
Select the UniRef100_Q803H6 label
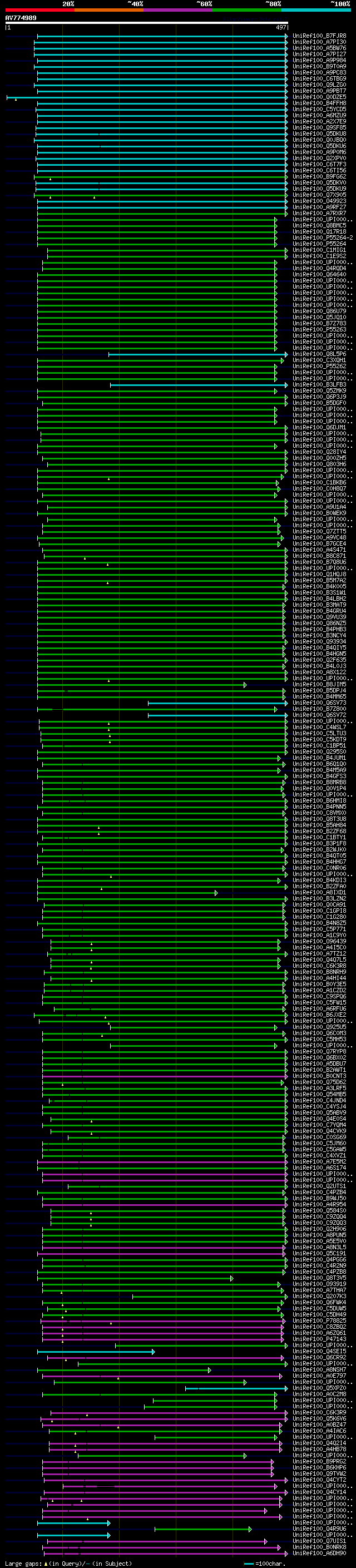click(x=319, y=464)
